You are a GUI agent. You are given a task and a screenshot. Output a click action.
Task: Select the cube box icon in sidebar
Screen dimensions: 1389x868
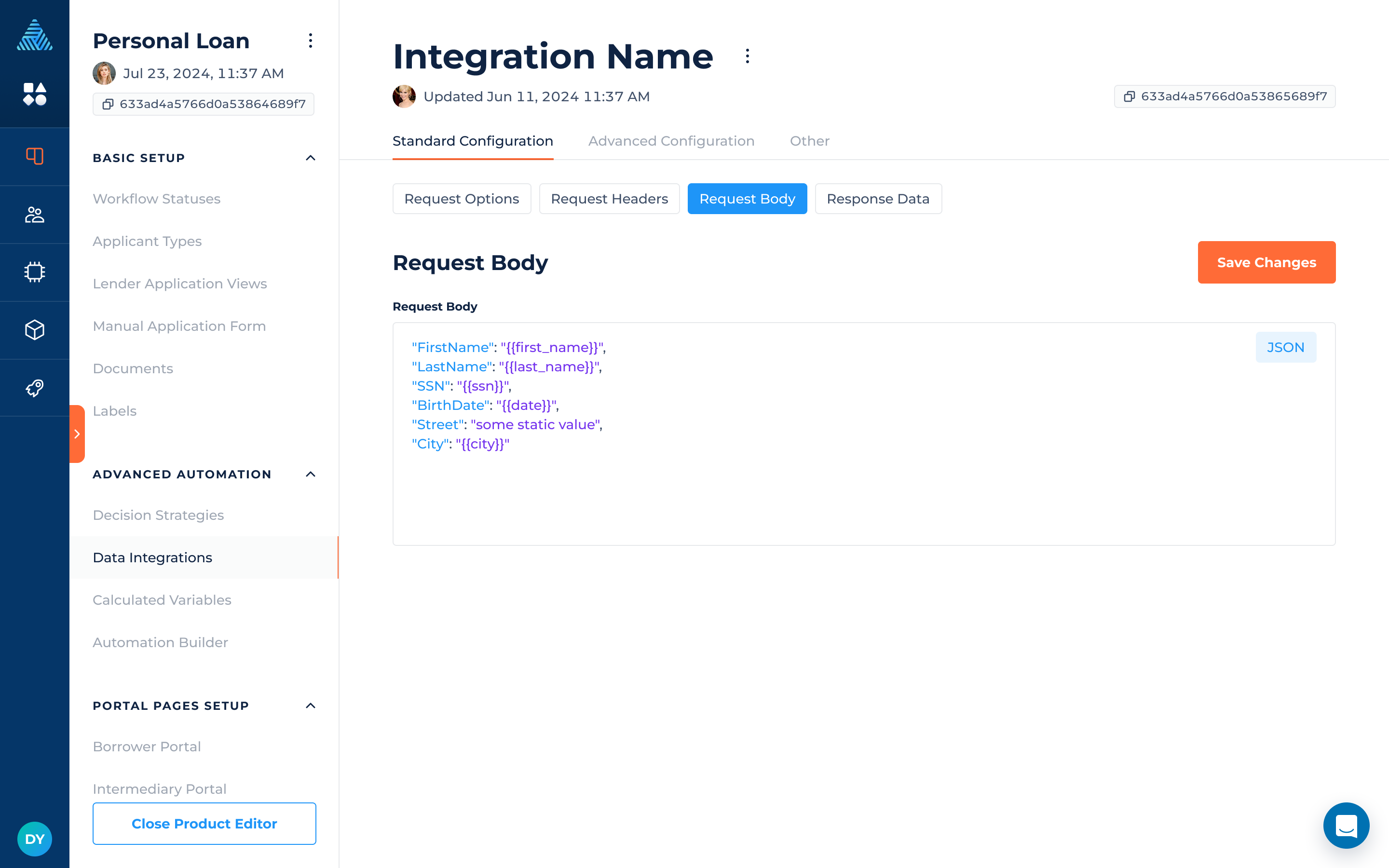point(34,330)
